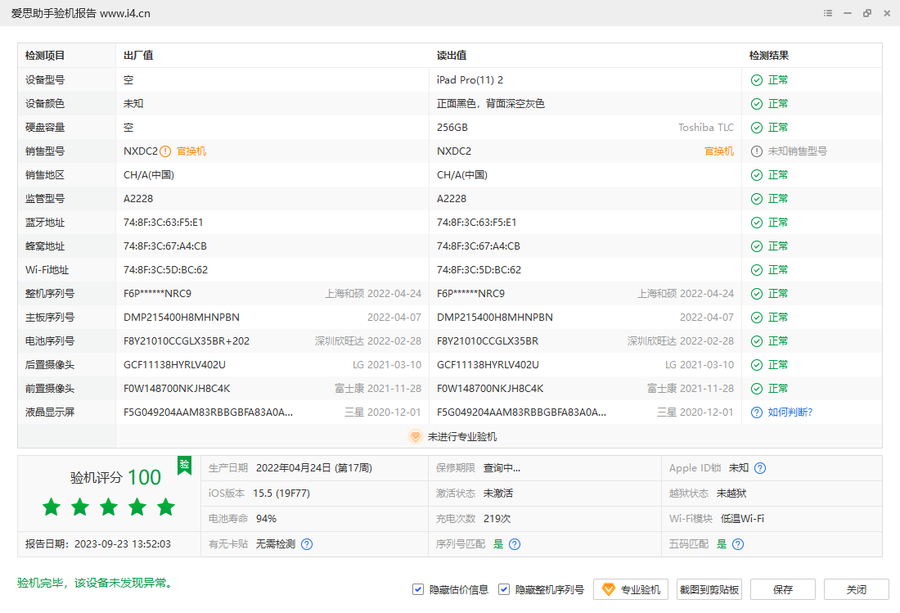Click the 低温Wi-Fi module value
This screenshot has height=613, width=900.
click(x=743, y=519)
